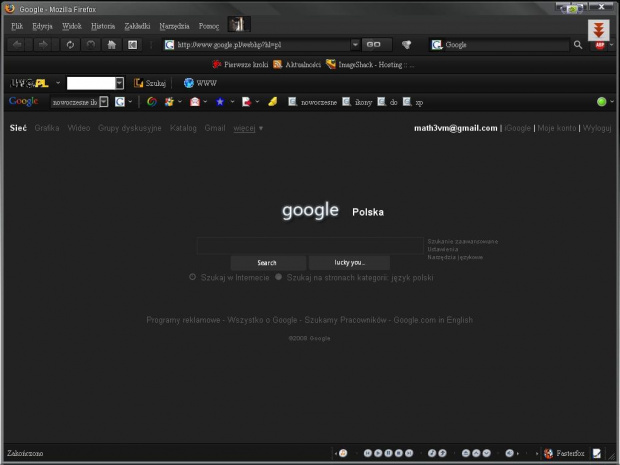Screen dimensions: 620x465
Task: Select 'Szukaj na stronach kategorii: język polski' radio
Action: tap(278, 277)
